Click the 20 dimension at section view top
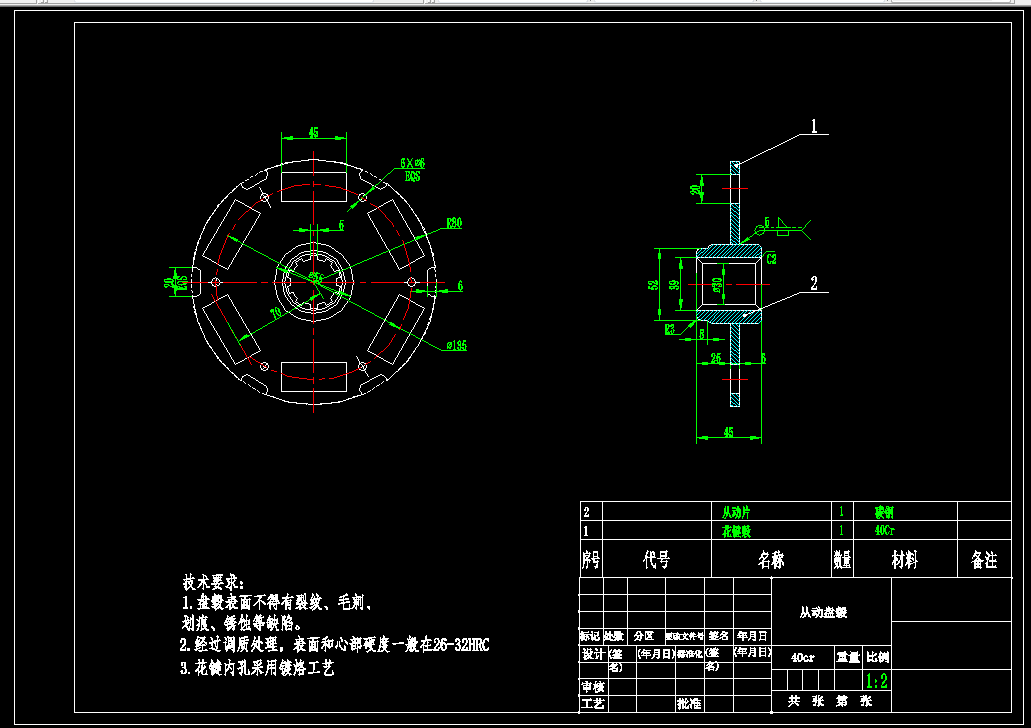1031x728 pixels. click(694, 190)
